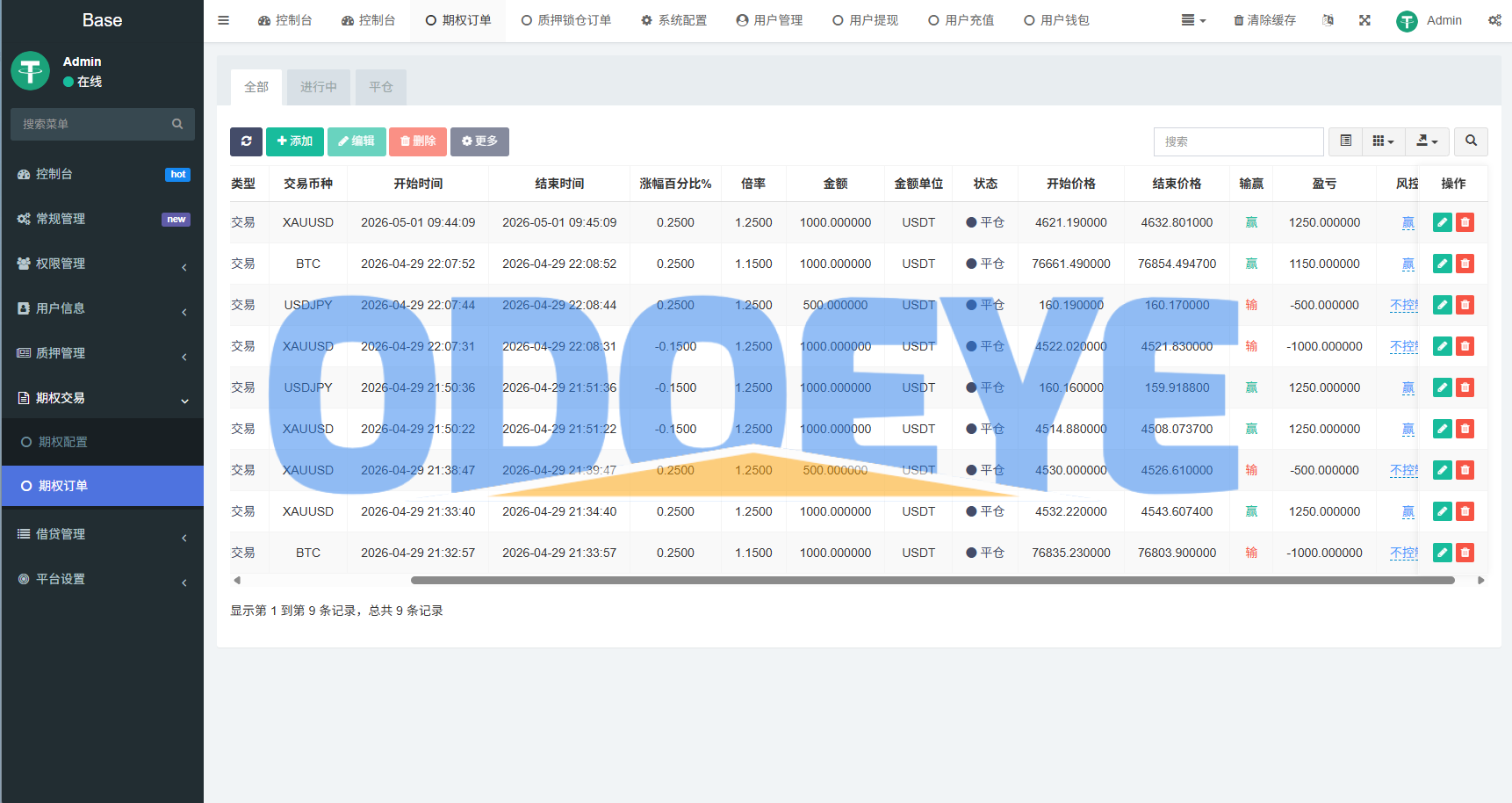Expand 质押管理 sidebar menu
The image size is (1512, 803).
coord(103,353)
